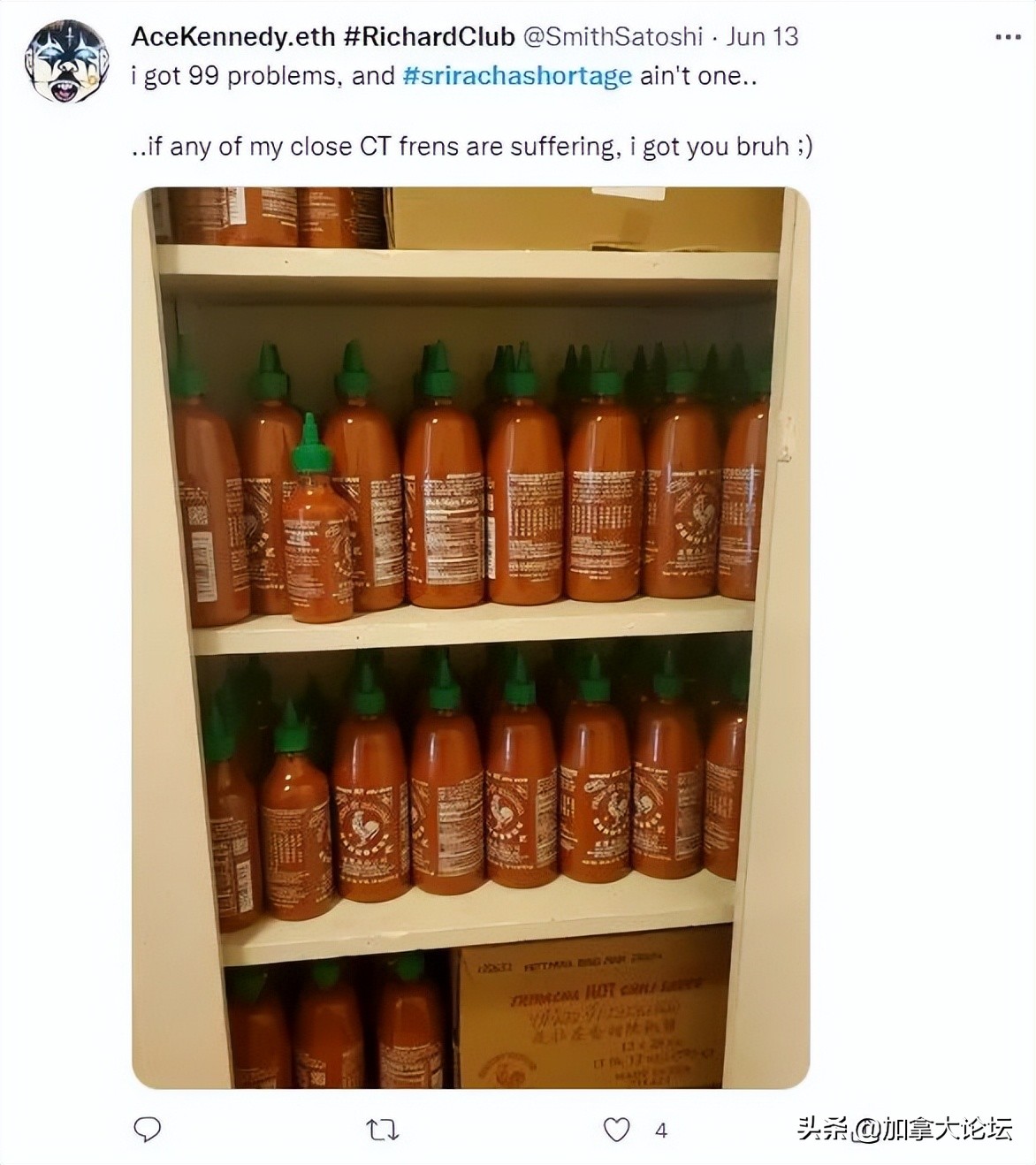Click the 'close CT frens are suffering' line
This screenshot has width=1036, height=1165.
[x=471, y=147]
